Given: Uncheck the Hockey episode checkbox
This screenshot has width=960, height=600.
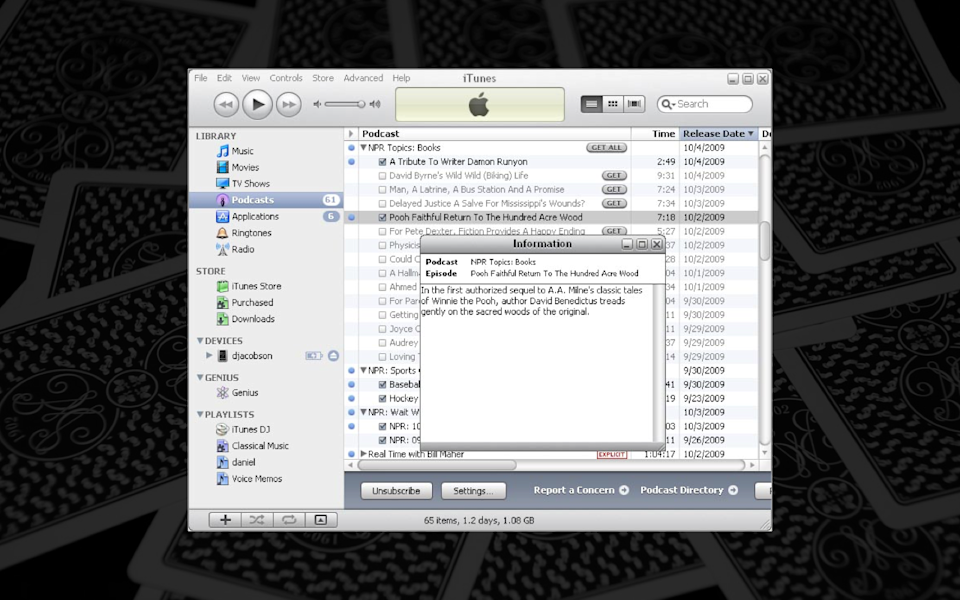Looking at the screenshot, I should (x=383, y=399).
